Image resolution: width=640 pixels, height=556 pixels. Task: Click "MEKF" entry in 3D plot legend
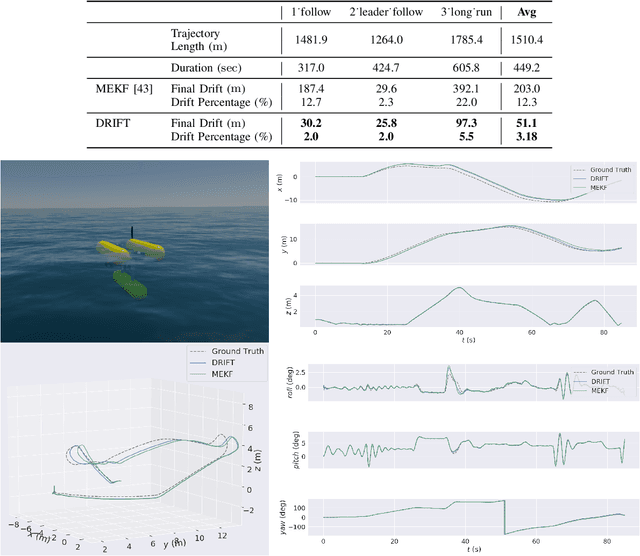[x=222, y=374]
